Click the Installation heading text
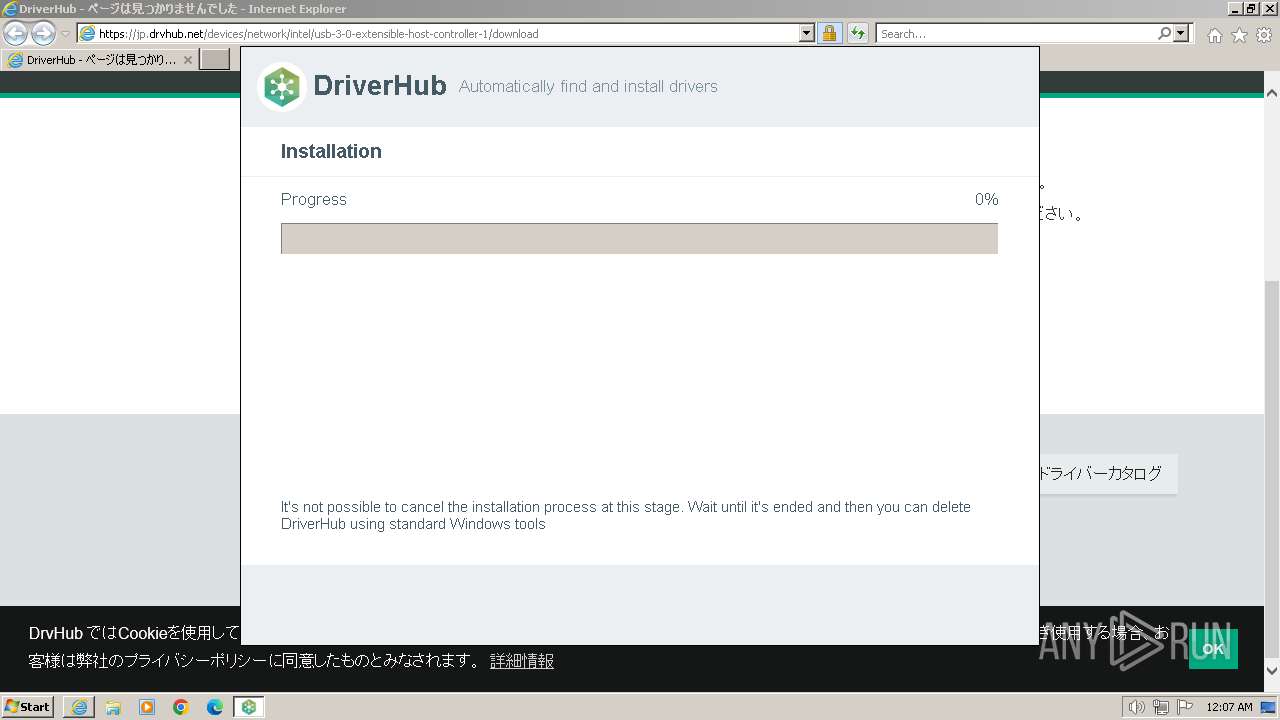 pos(331,152)
